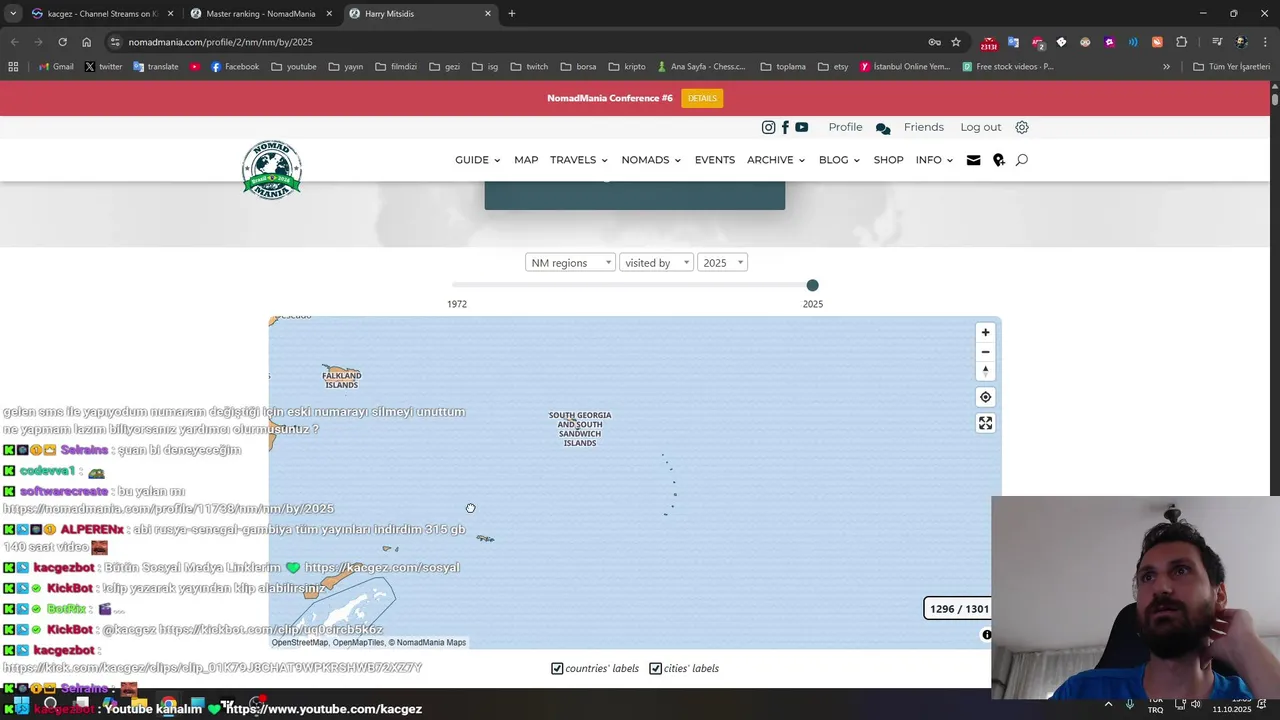
Task: Open 2025 year dropdown
Action: tap(722, 262)
